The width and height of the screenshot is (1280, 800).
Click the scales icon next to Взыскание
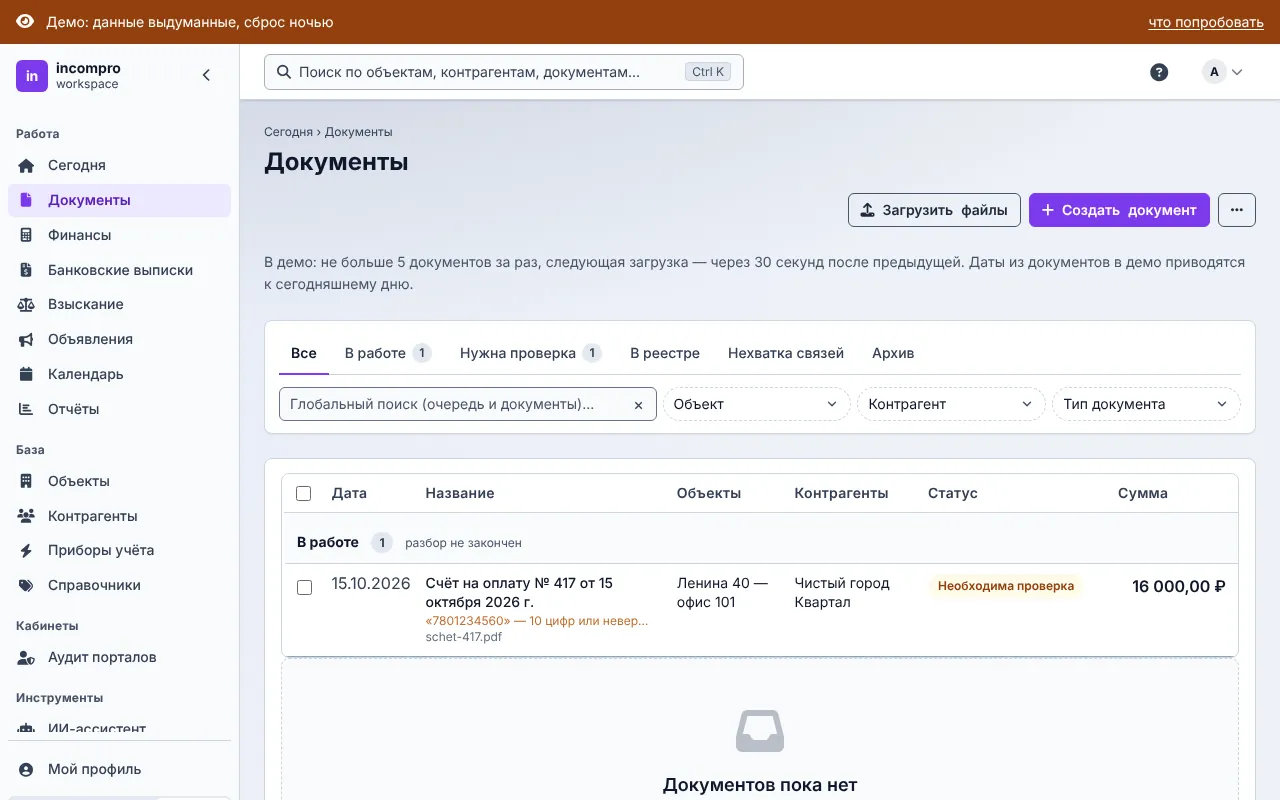[27, 304]
